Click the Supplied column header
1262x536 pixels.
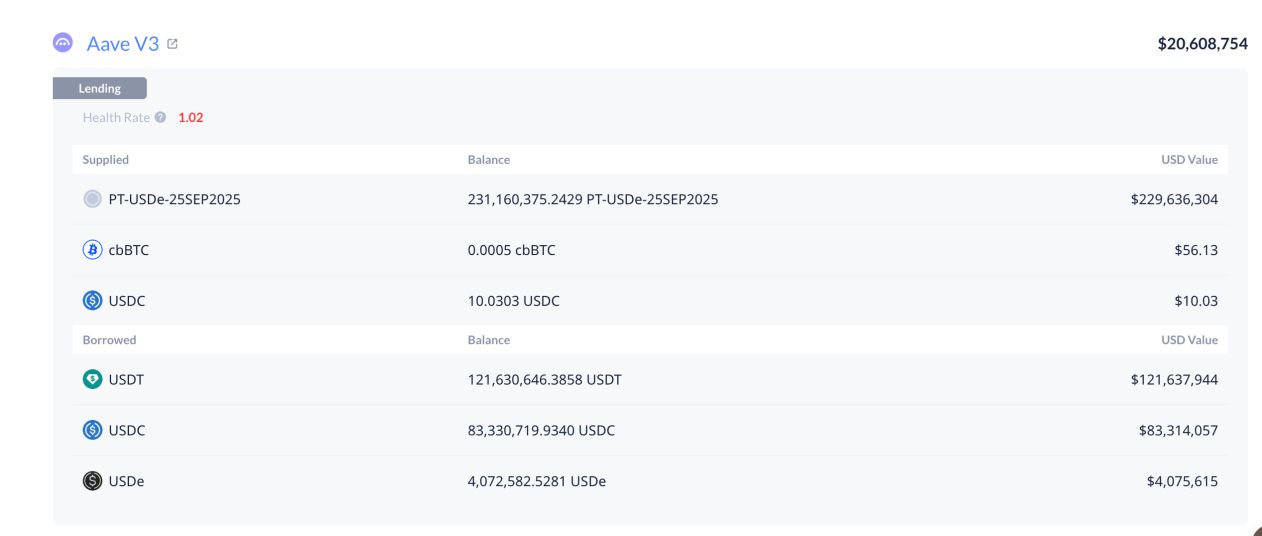(106, 160)
